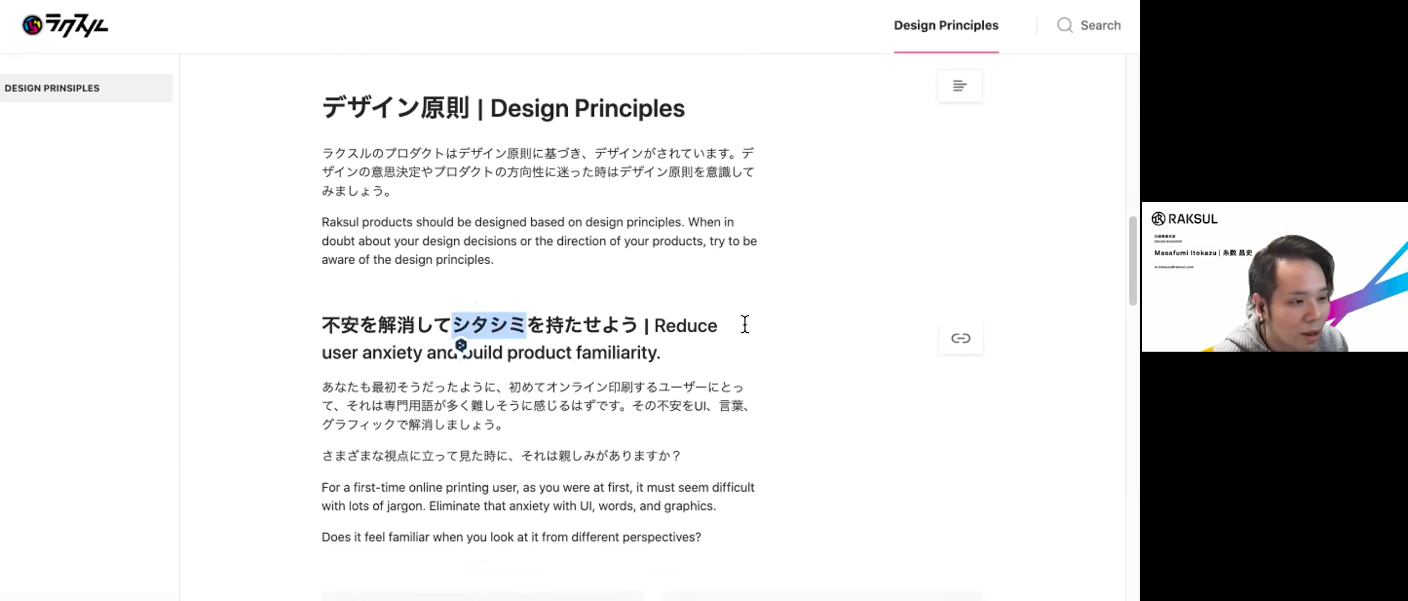Click the page's vertical scrollbar thumb
The height and width of the screenshot is (601, 1408).
1133,260
